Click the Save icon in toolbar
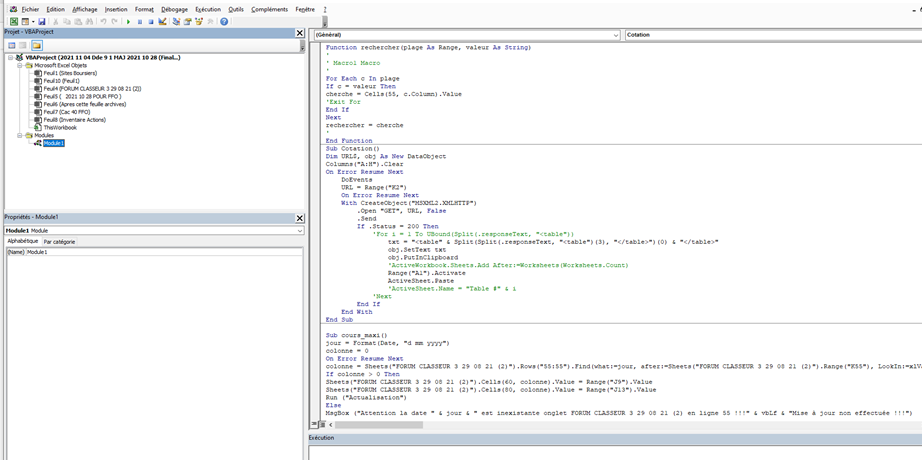 (x=42, y=21)
